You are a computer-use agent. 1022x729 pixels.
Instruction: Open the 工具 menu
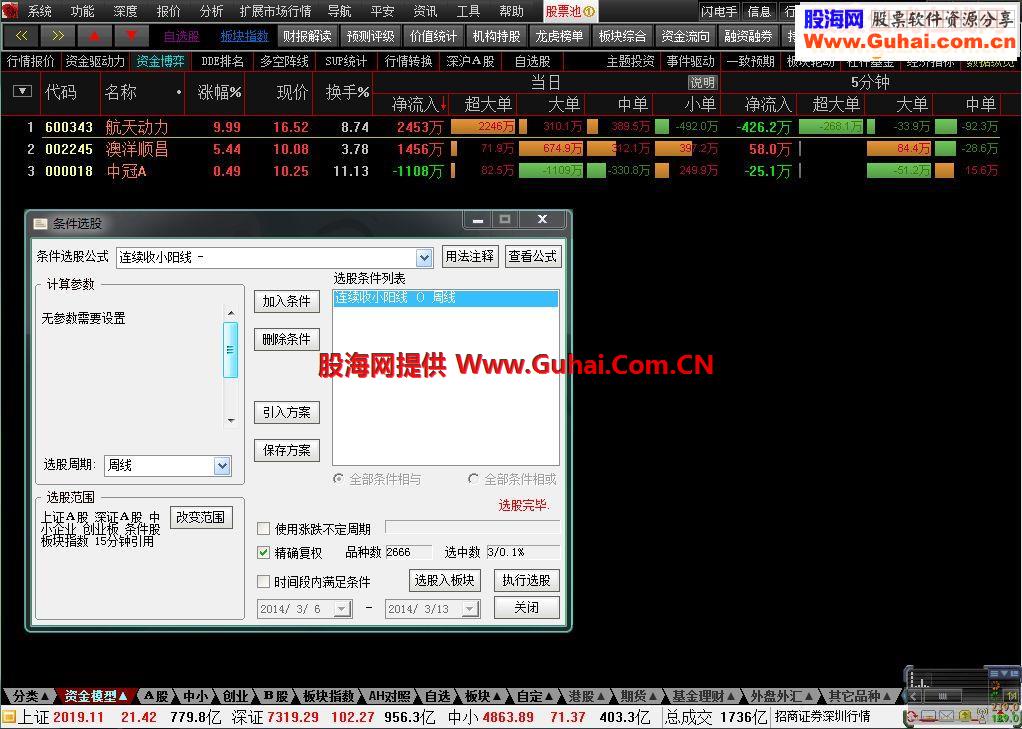pyautogui.click(x=468, y=11)
